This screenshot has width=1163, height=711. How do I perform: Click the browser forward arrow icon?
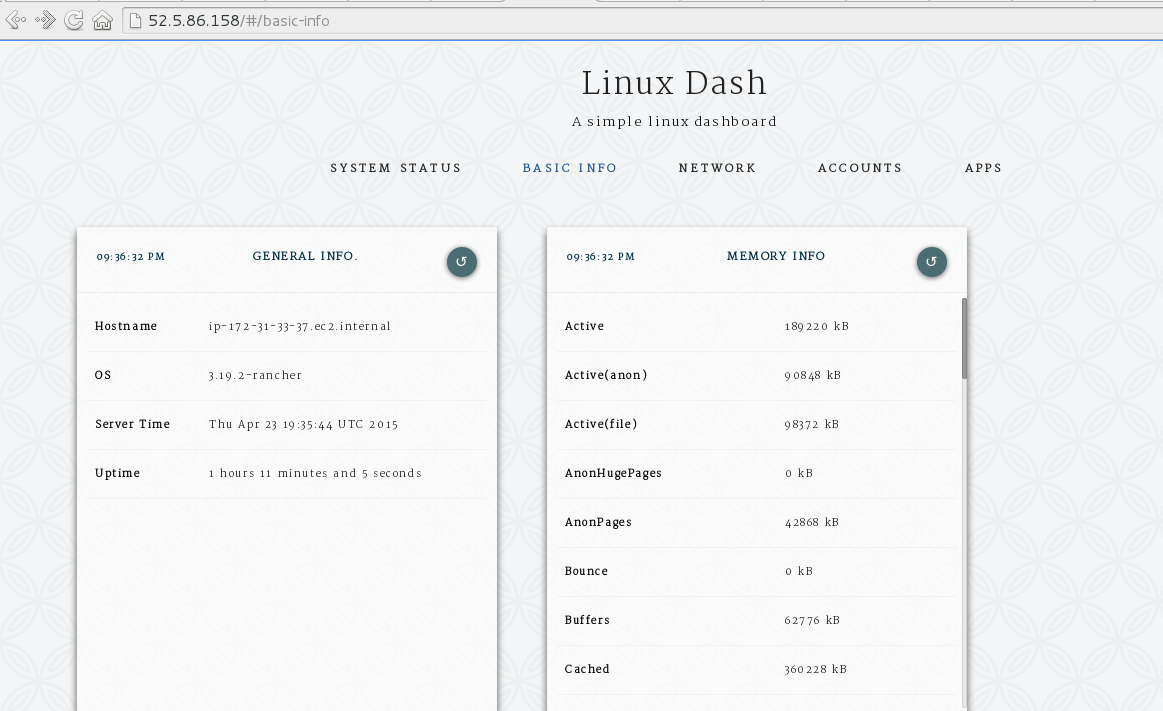point(45,20)
